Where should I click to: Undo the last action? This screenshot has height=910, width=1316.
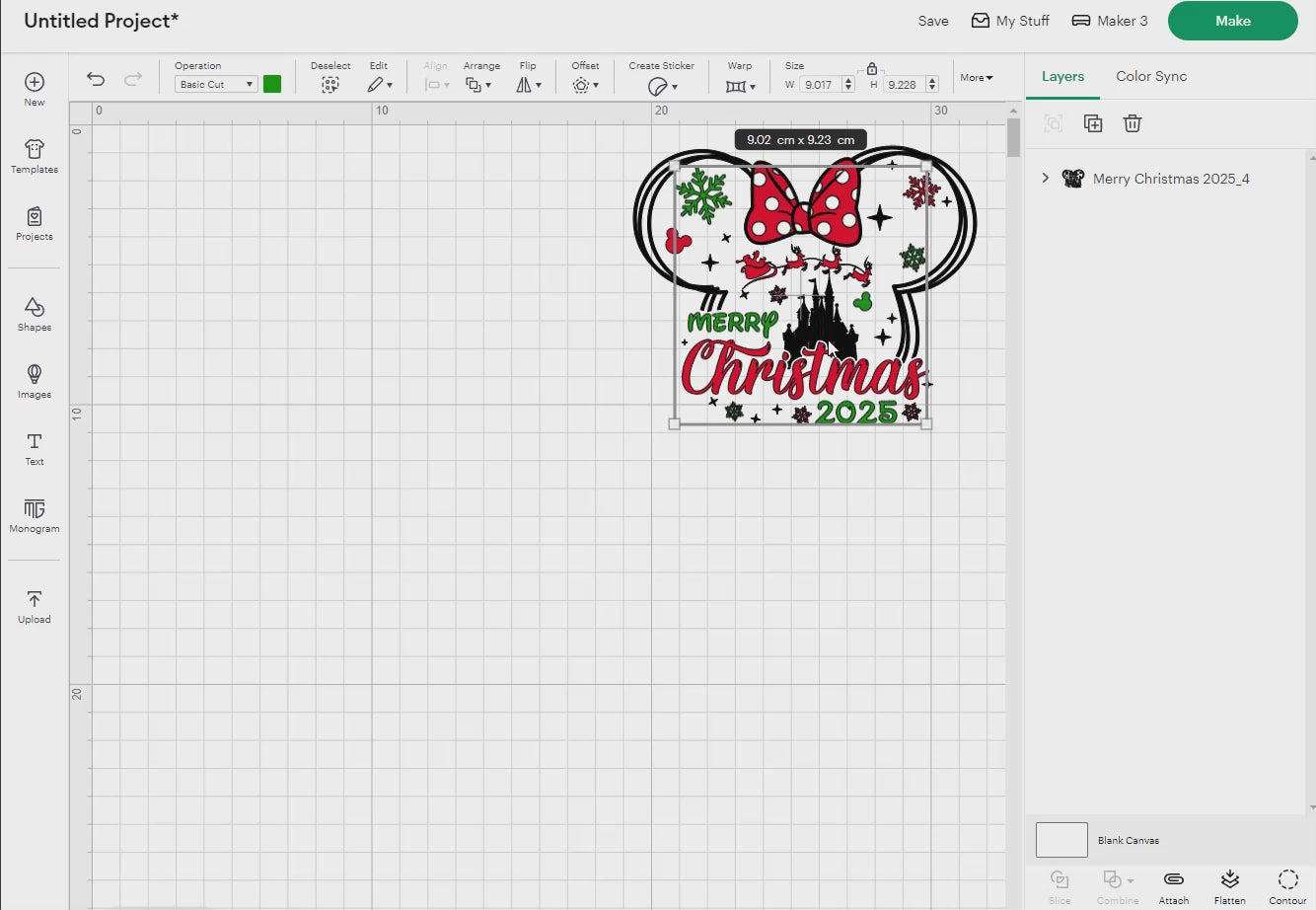point(96,79)
